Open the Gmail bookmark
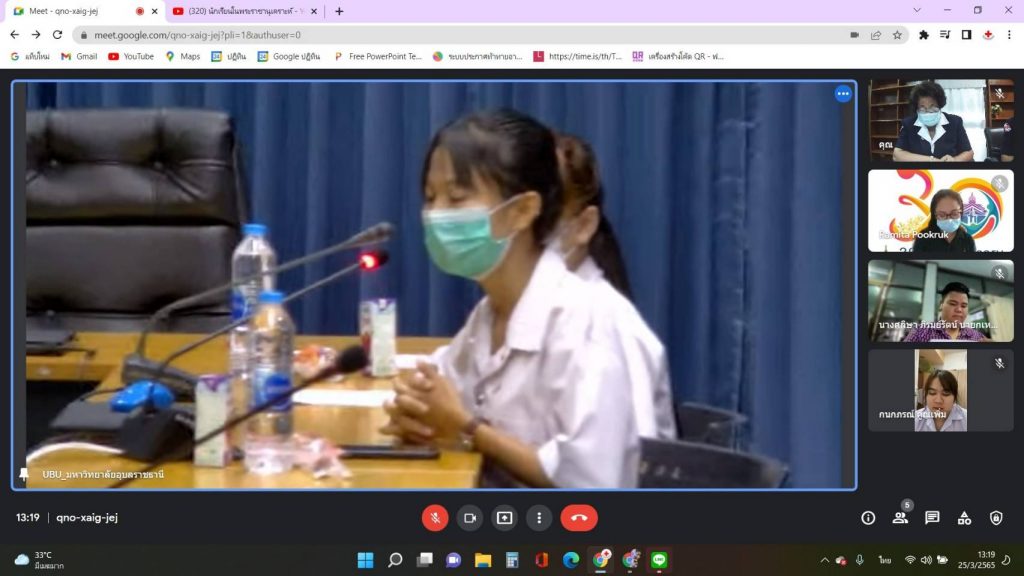The height and width of the screenshot is (576, 1024). point(78,56)
